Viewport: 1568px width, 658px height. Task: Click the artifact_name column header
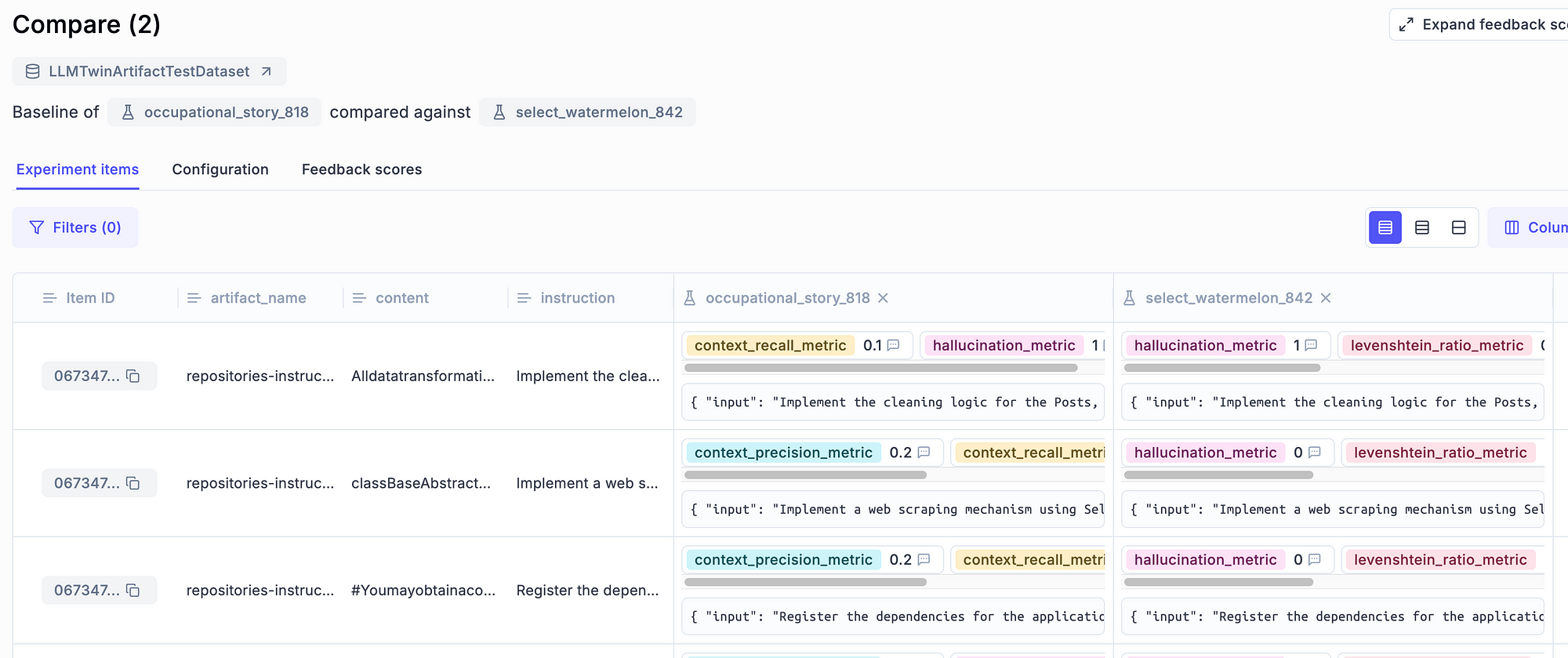tap(258, 298)
